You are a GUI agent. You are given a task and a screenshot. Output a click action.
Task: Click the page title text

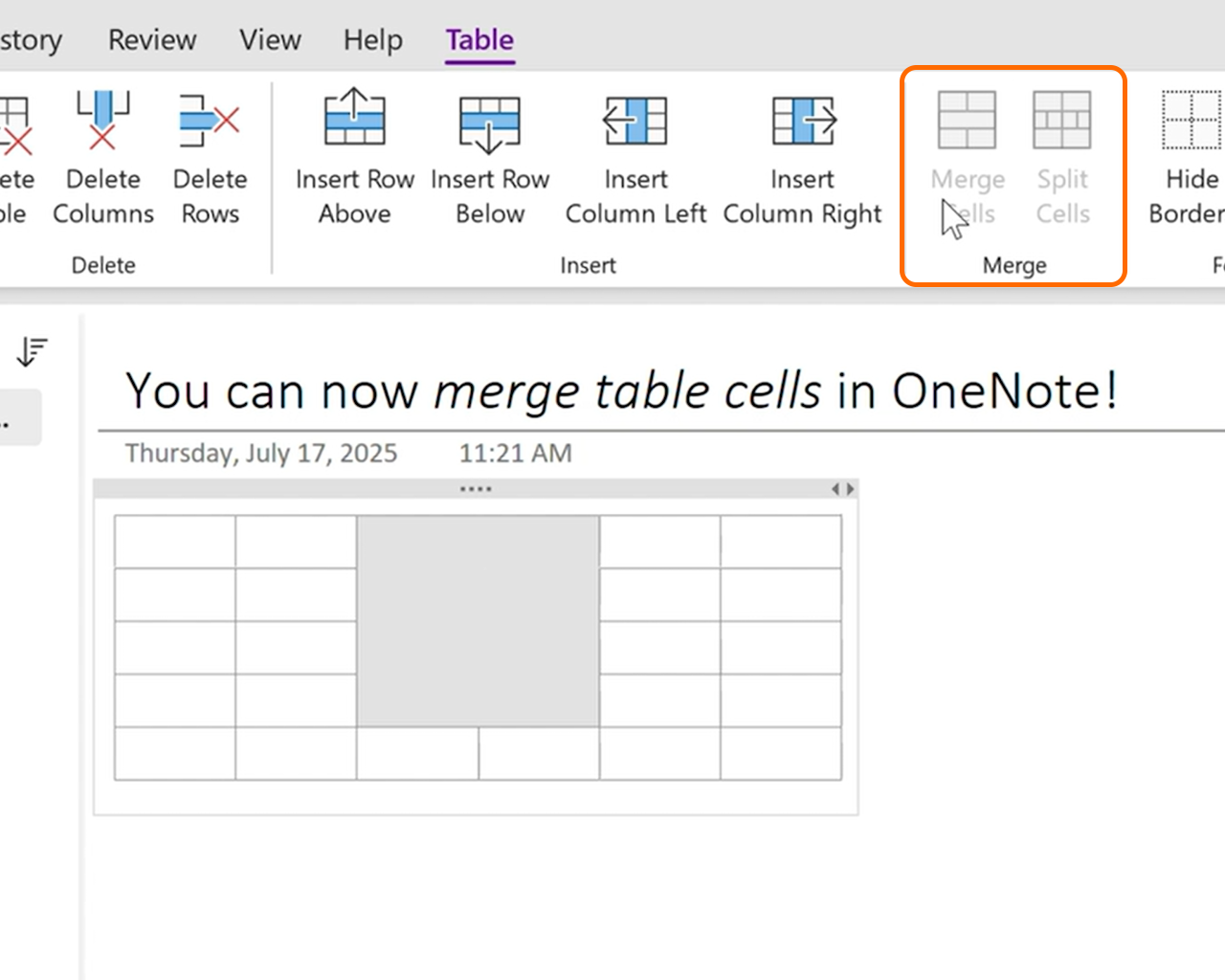[621, 391]
